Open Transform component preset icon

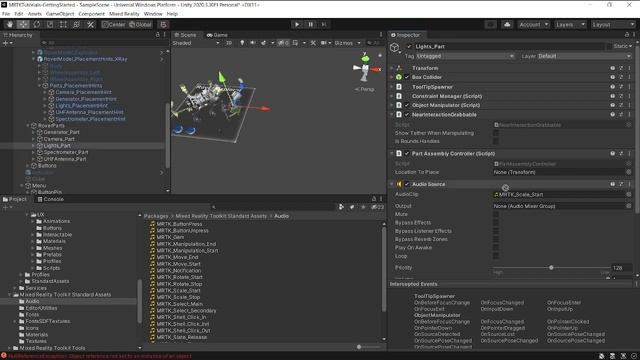pos(621,68)
